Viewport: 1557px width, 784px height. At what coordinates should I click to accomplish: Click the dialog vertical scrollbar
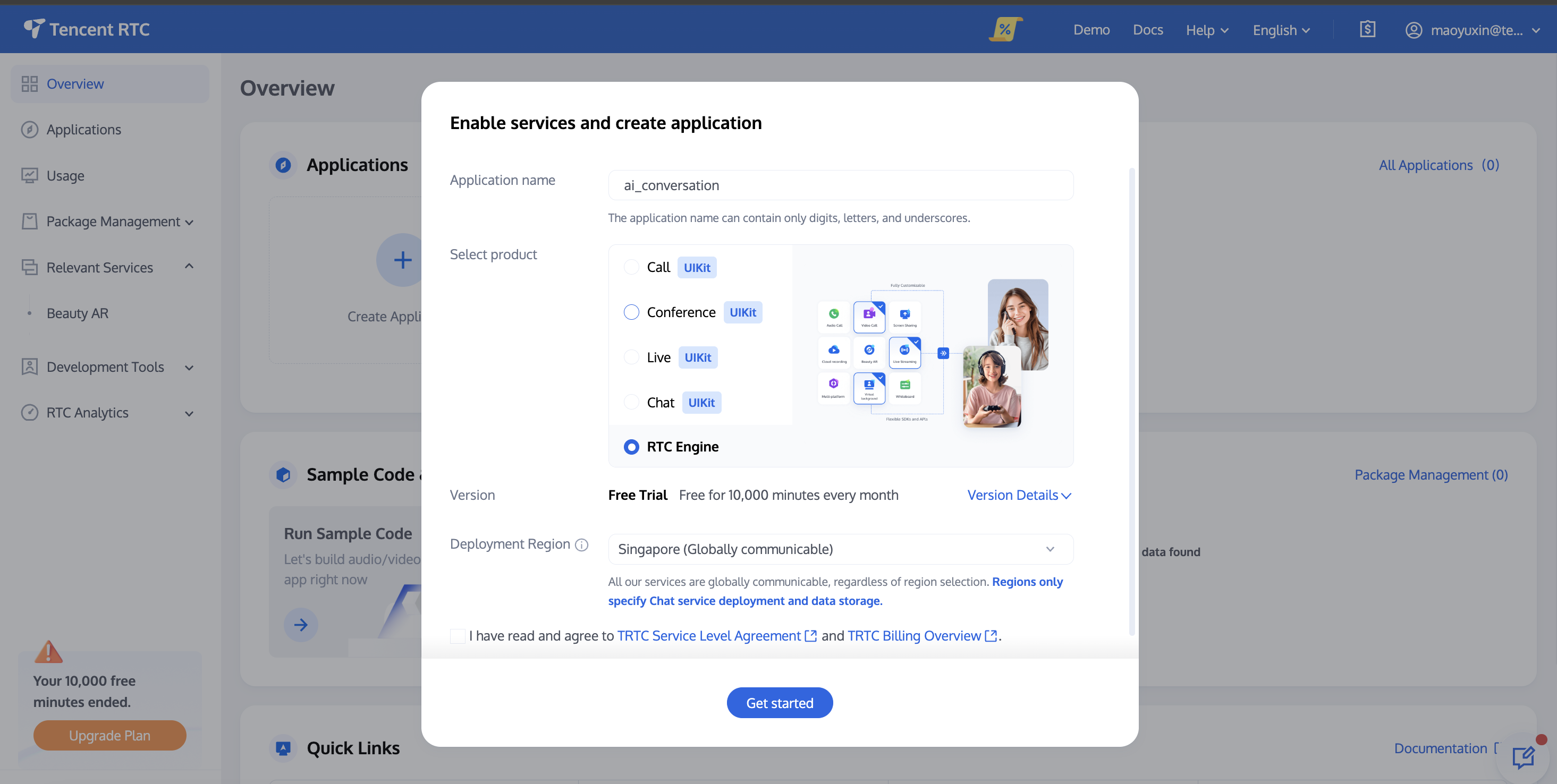1131,402
